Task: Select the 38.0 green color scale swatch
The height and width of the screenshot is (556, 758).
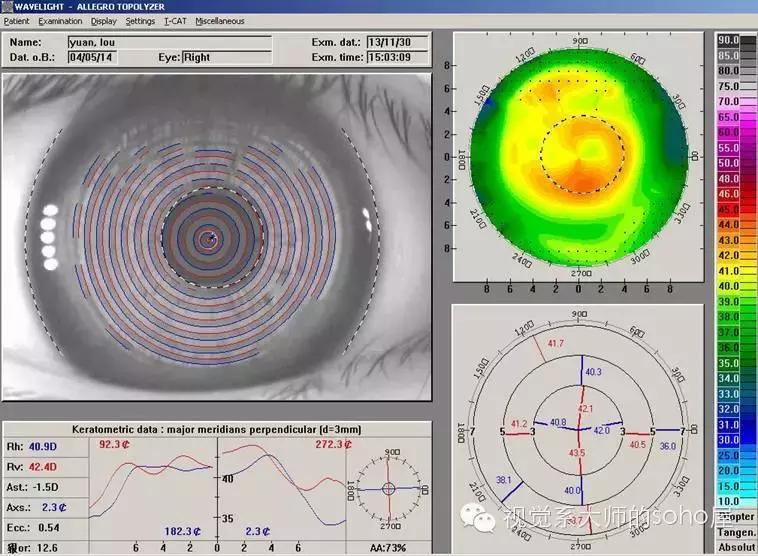Action: [x=736, y=317]
